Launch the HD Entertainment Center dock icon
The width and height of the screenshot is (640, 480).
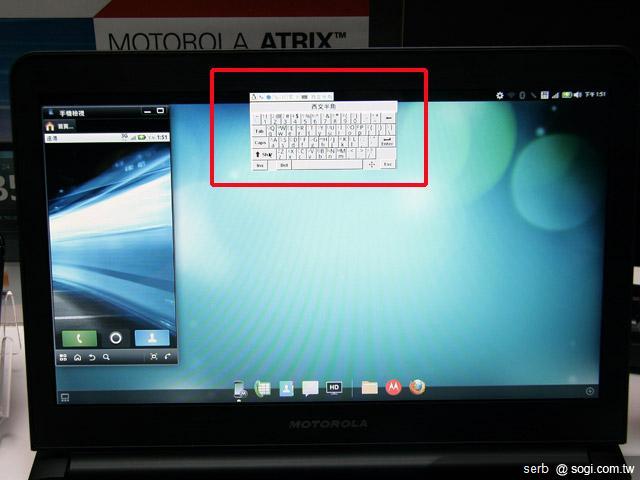pos(333,388)
